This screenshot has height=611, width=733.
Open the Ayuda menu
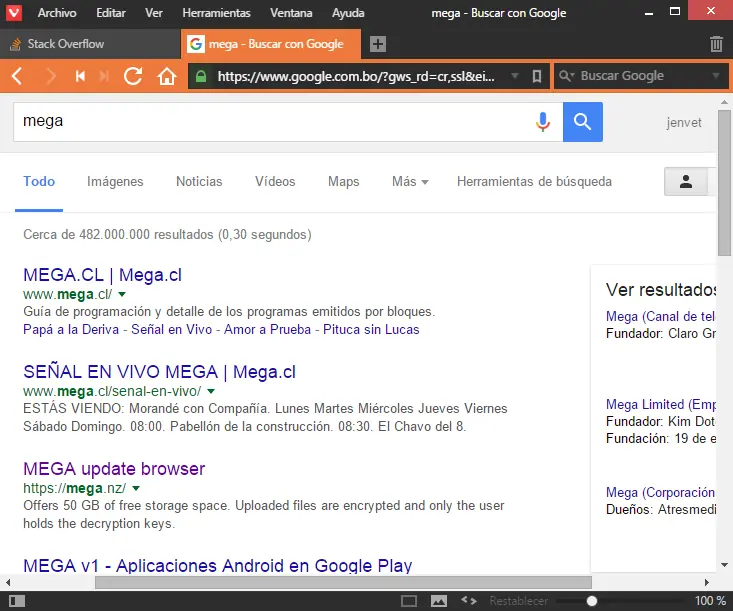click(x=348, y=13)
